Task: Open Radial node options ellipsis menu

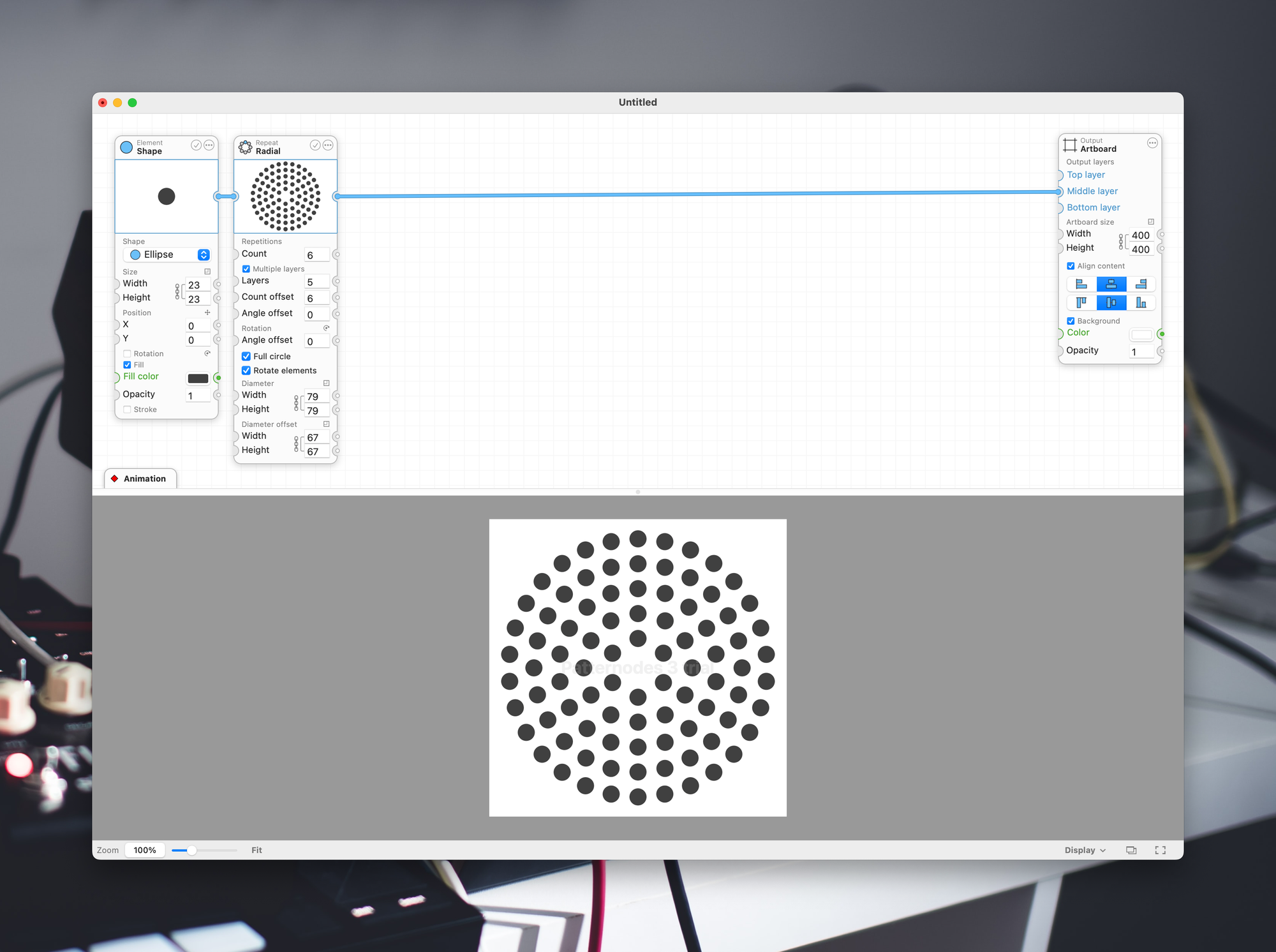Action: coord(328,145)
